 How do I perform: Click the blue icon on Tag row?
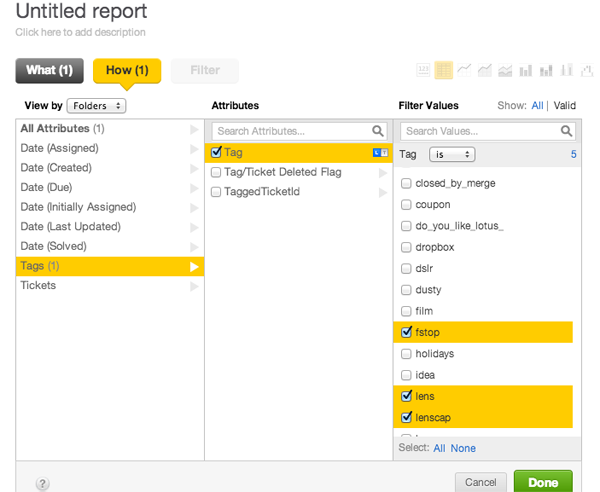379,153
